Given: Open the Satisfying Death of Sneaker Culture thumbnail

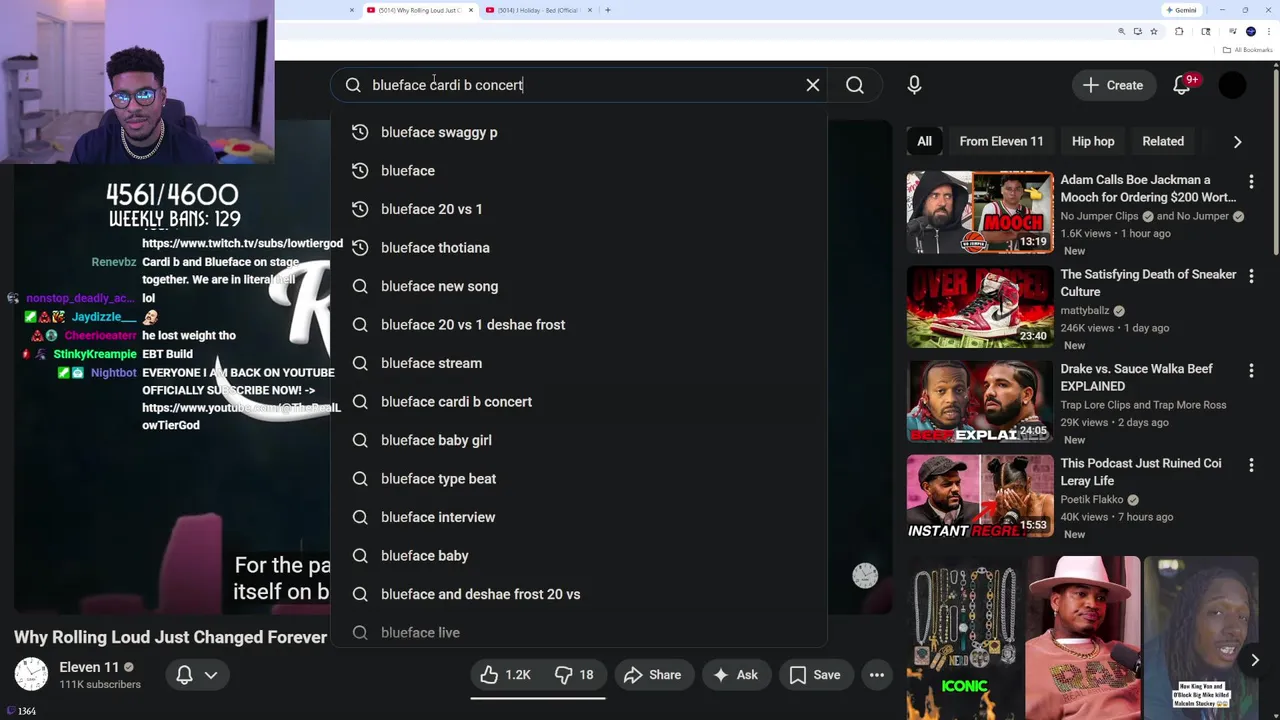Looking at the screenshot, I should point(980,307).
